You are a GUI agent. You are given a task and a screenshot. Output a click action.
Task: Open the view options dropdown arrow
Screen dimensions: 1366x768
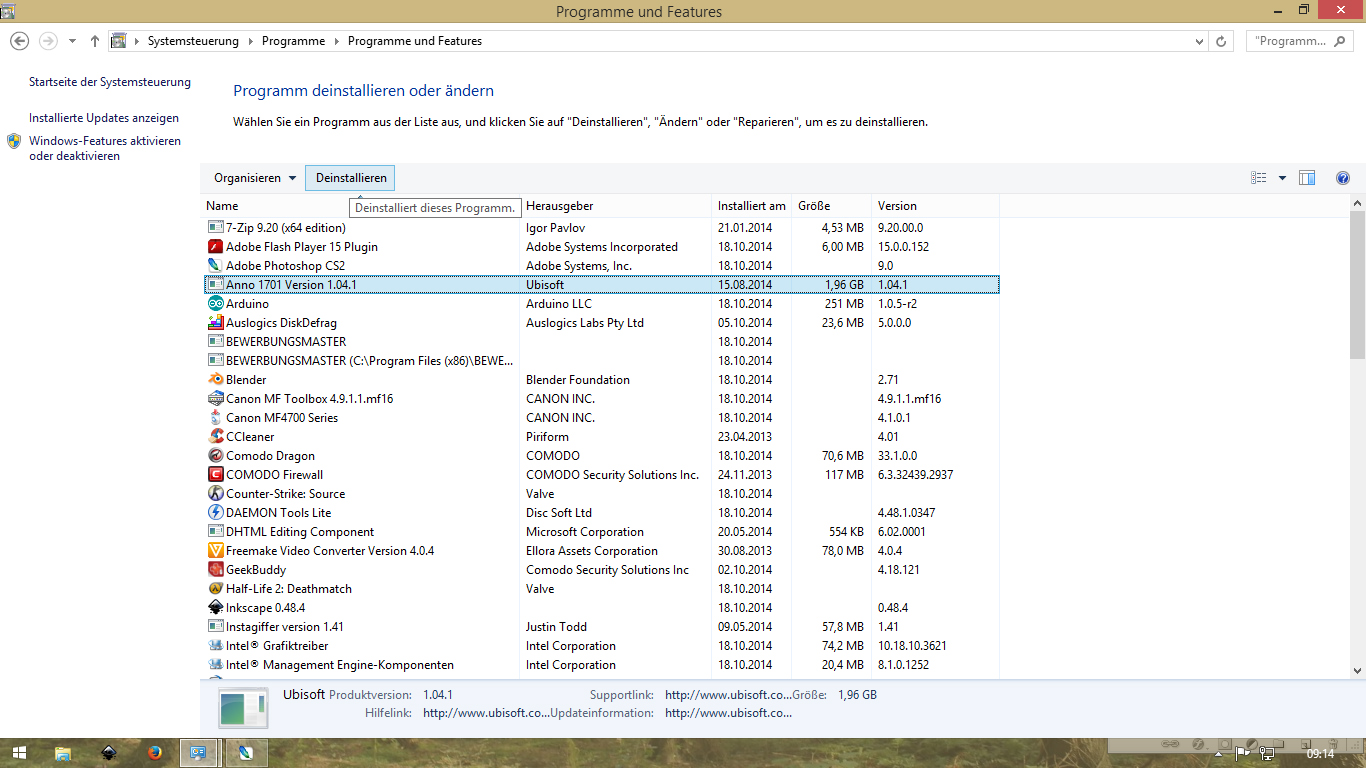(1282, 178)
